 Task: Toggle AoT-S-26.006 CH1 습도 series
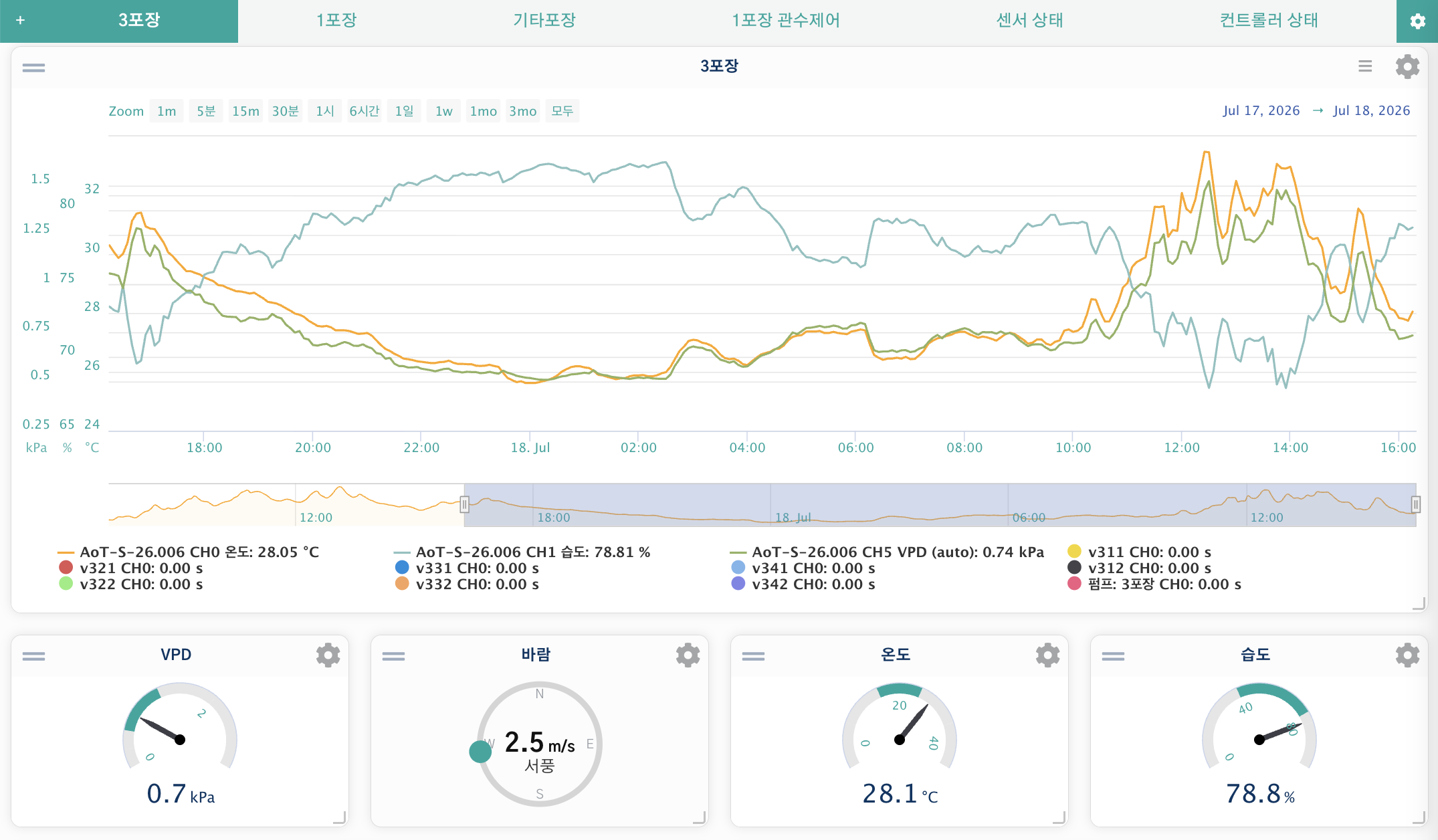tap(522, 552)
